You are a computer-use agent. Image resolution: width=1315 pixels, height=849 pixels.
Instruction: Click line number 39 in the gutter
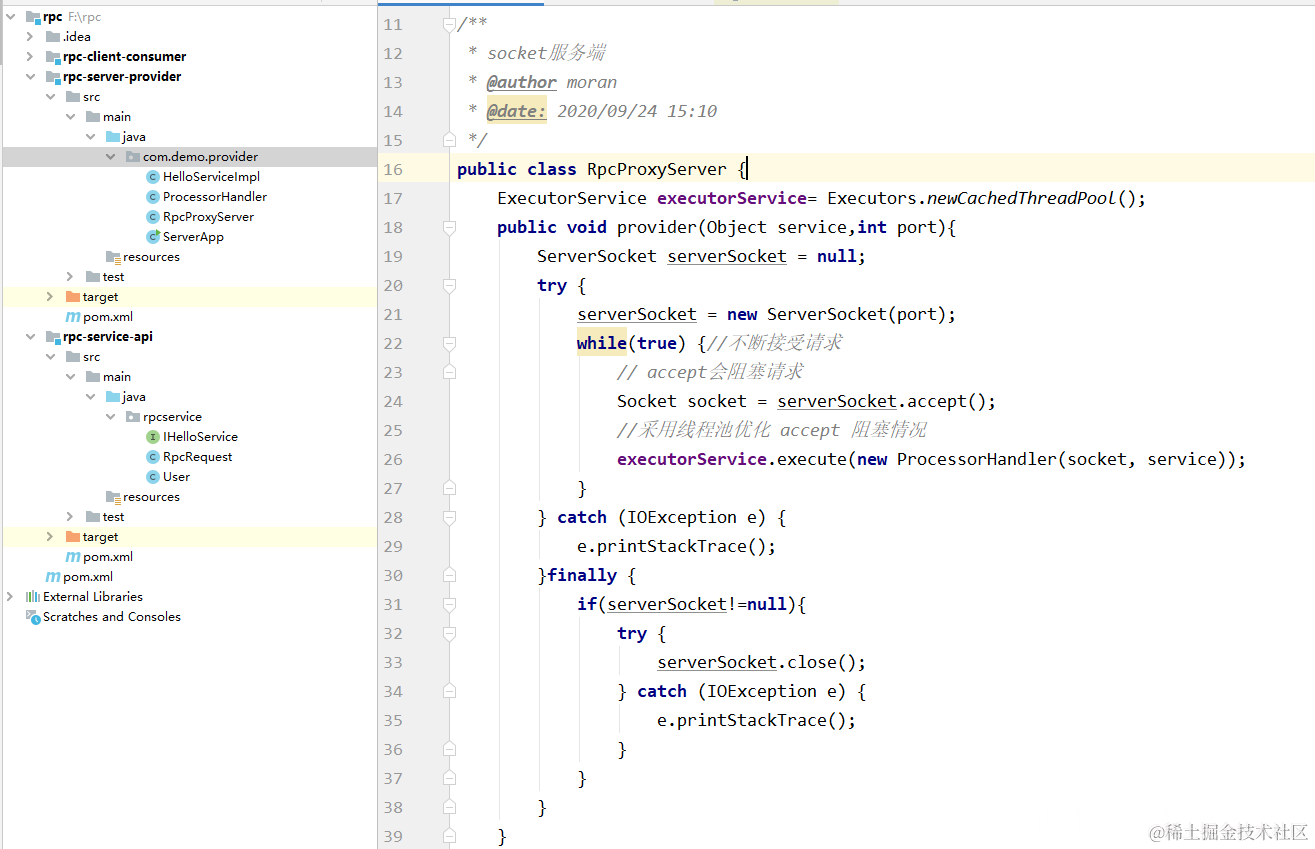click(x=392, y=836)
